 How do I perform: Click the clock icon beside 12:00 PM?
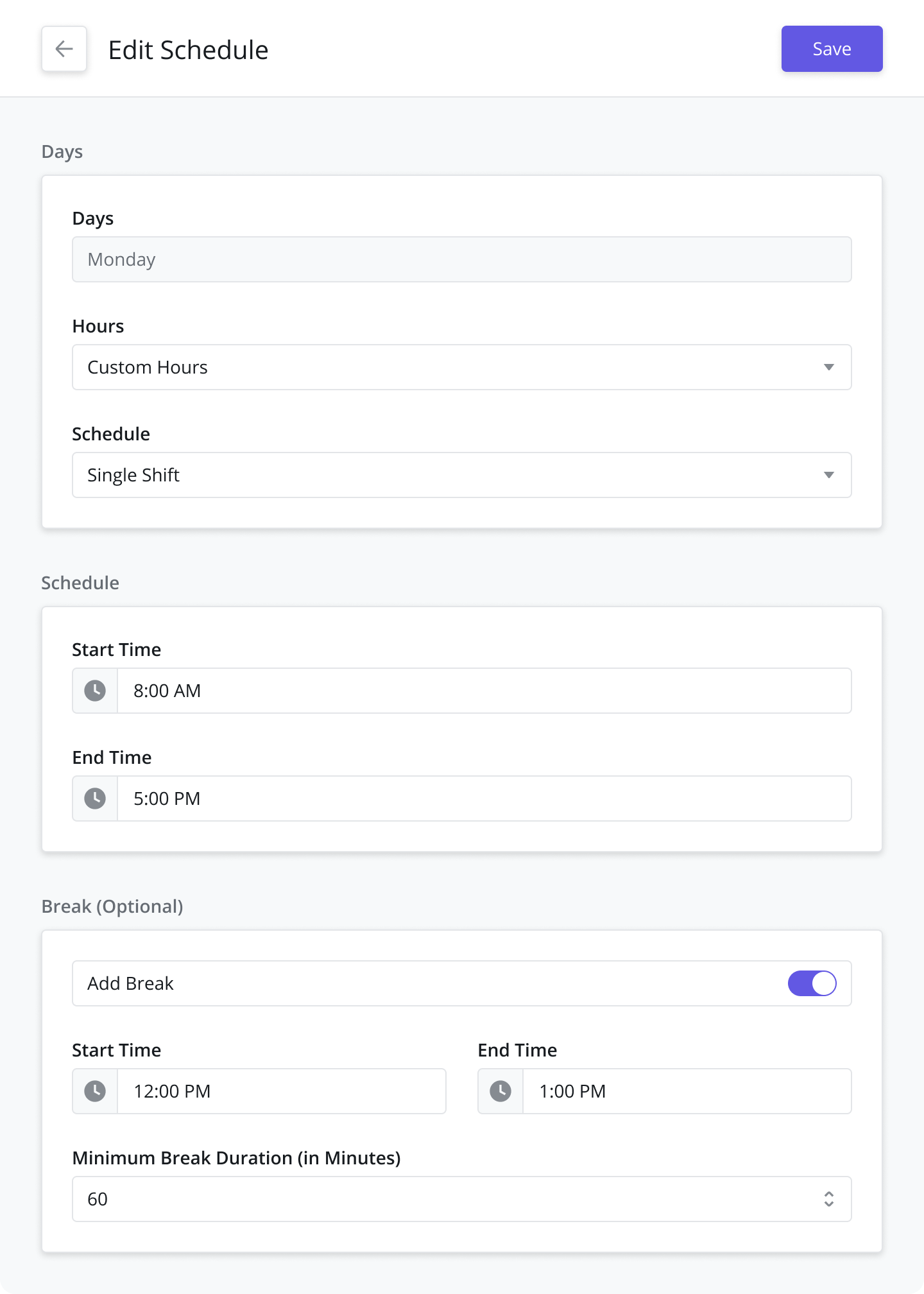pos(95,1091)
